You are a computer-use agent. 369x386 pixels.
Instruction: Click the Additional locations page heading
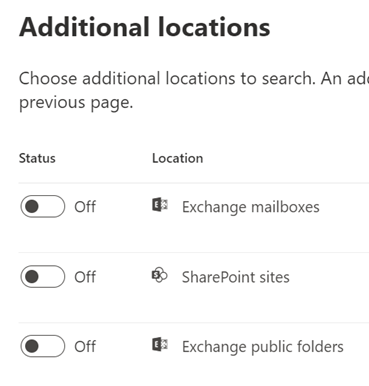tap(145, 27)
